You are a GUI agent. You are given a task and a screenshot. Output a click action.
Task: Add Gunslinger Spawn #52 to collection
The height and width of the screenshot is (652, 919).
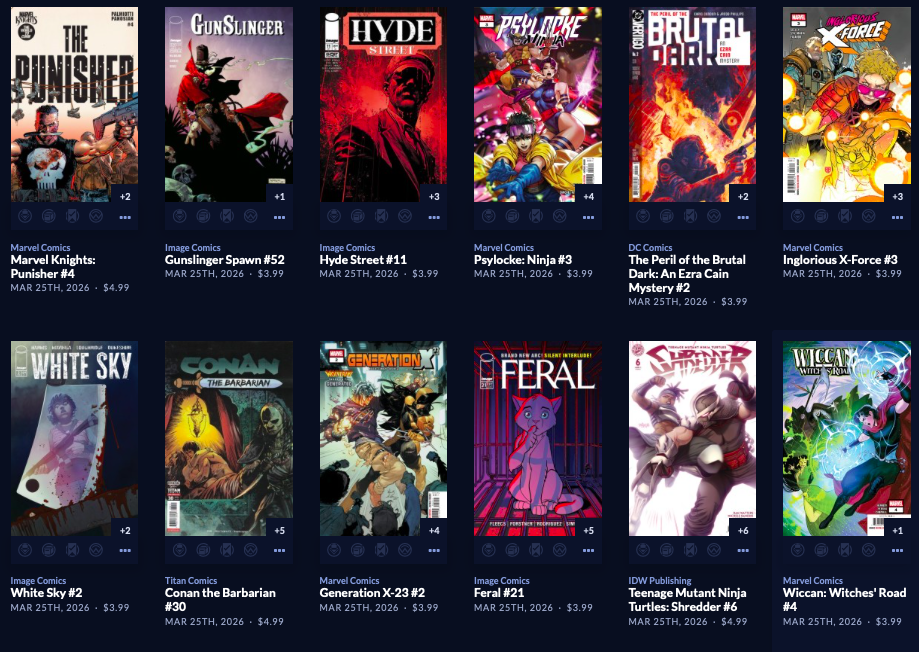click(203, 216)
